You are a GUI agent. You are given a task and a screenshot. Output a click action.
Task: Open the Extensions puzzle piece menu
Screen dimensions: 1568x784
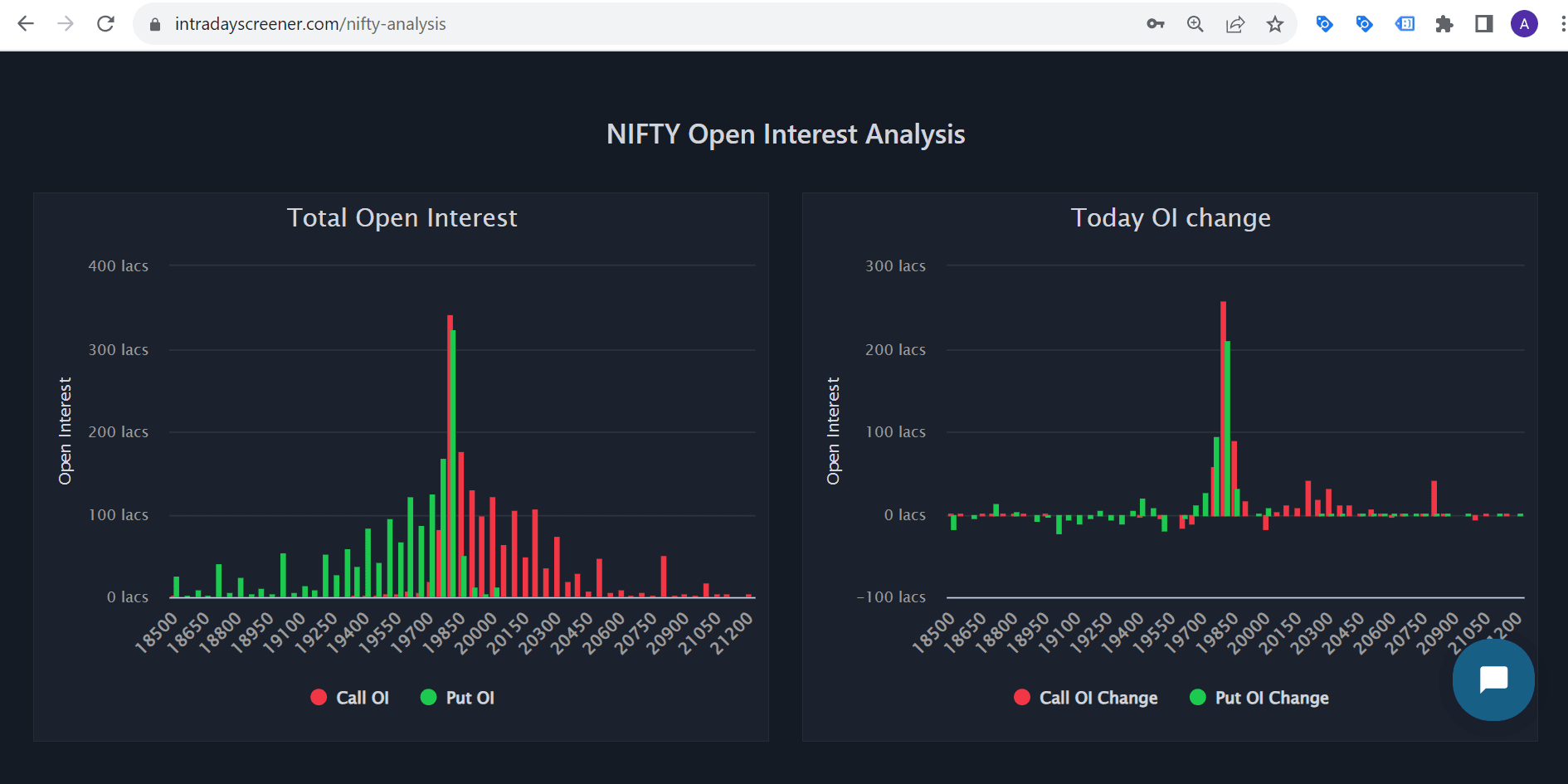(1444, 24)
